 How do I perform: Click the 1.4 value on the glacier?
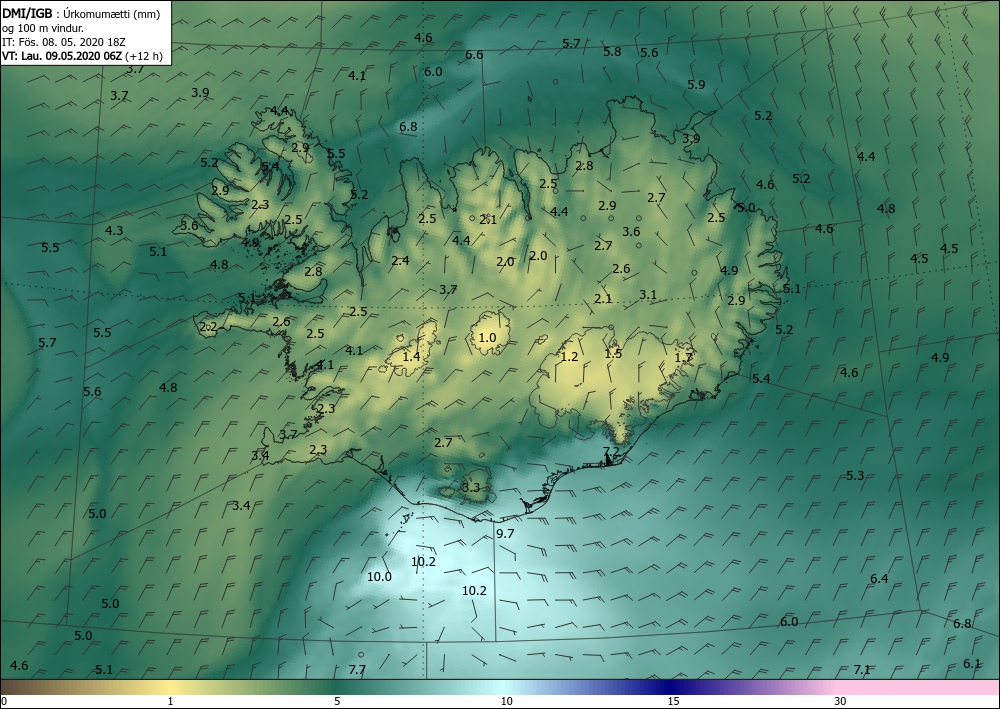tap(412, 356)
